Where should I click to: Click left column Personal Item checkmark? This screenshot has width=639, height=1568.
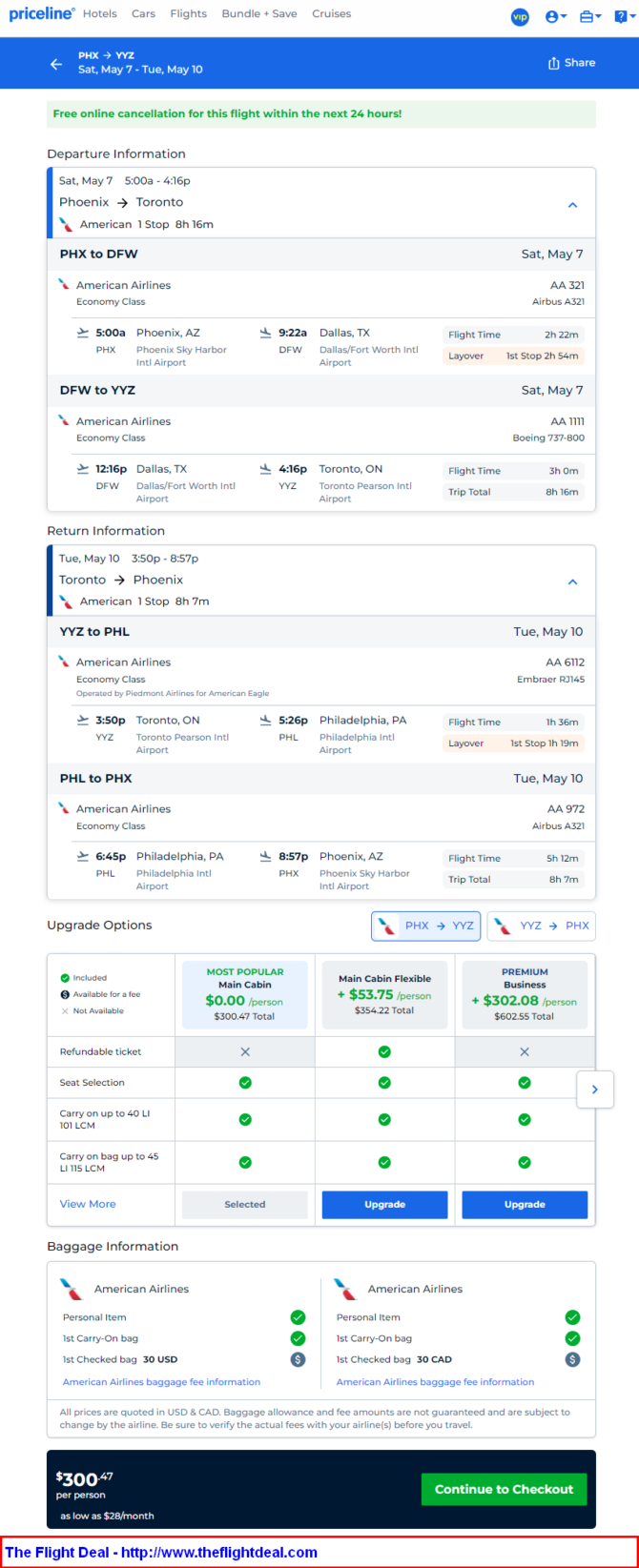tap(298, 1317)
